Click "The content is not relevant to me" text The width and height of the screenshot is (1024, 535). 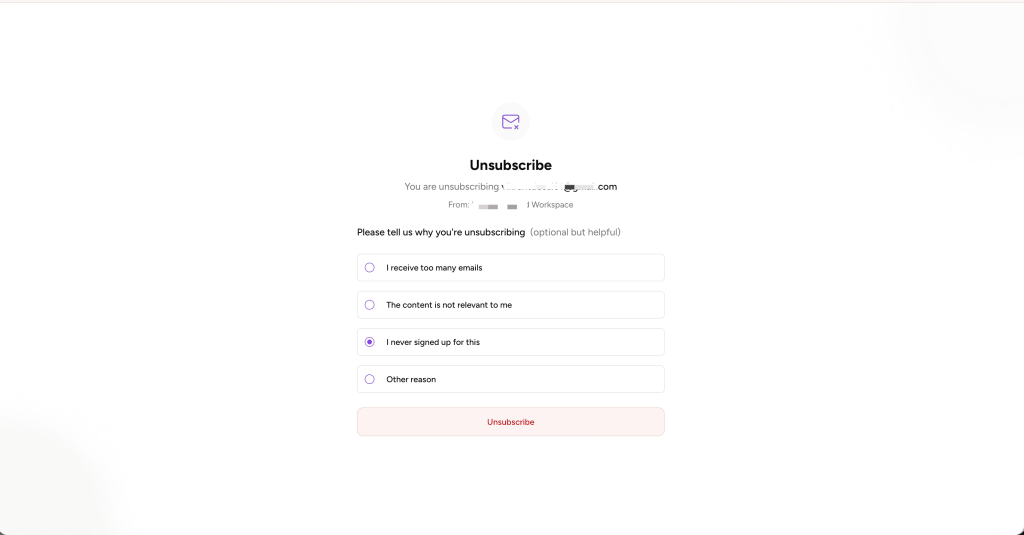pos(449,305)
